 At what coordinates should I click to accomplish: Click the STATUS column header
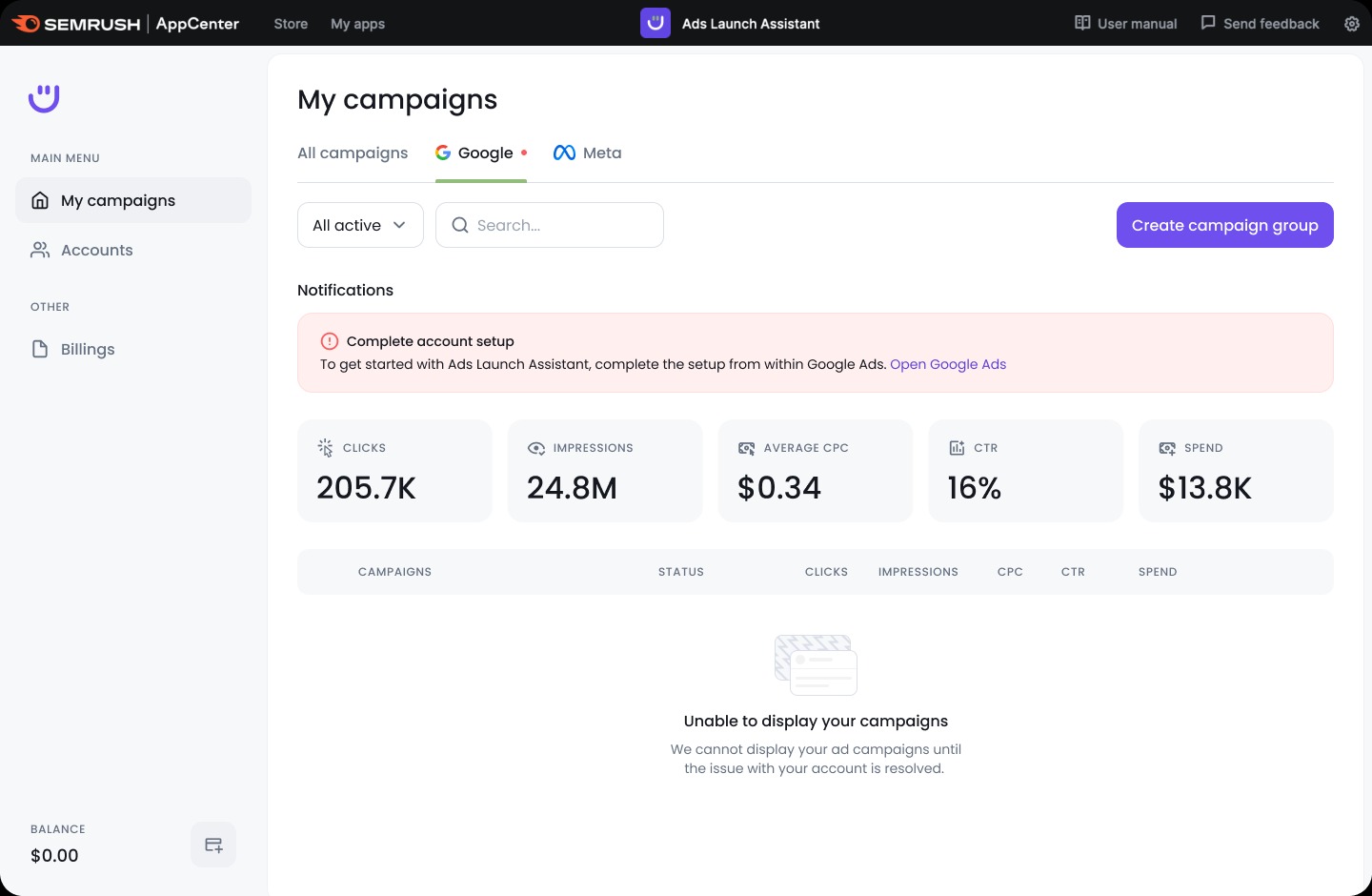(681, 572)
